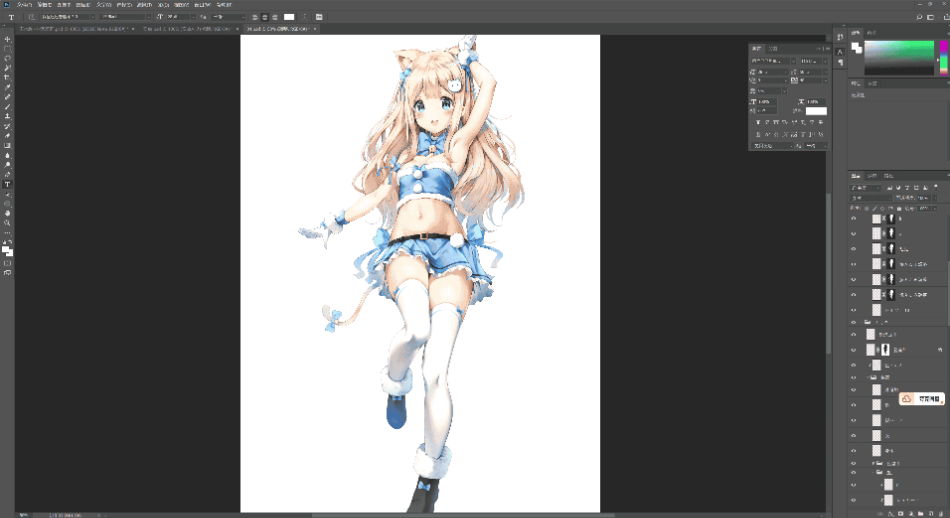Click white color swatch in Character panel

tap(816, 111)
